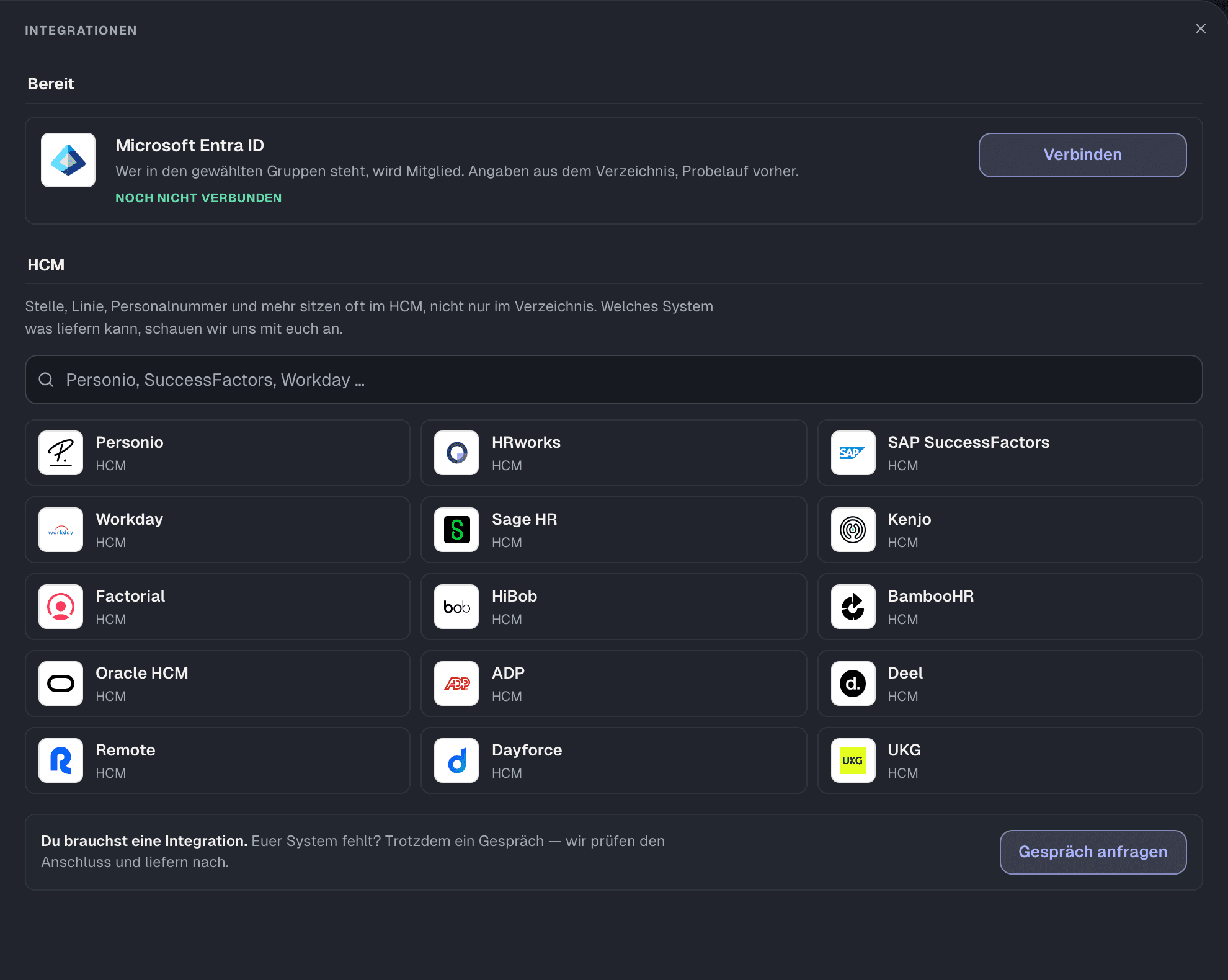1228x980 pixels.
Task: Click the NOCH NICHT VERBUNDEN status text
Action: click(198, 198)
